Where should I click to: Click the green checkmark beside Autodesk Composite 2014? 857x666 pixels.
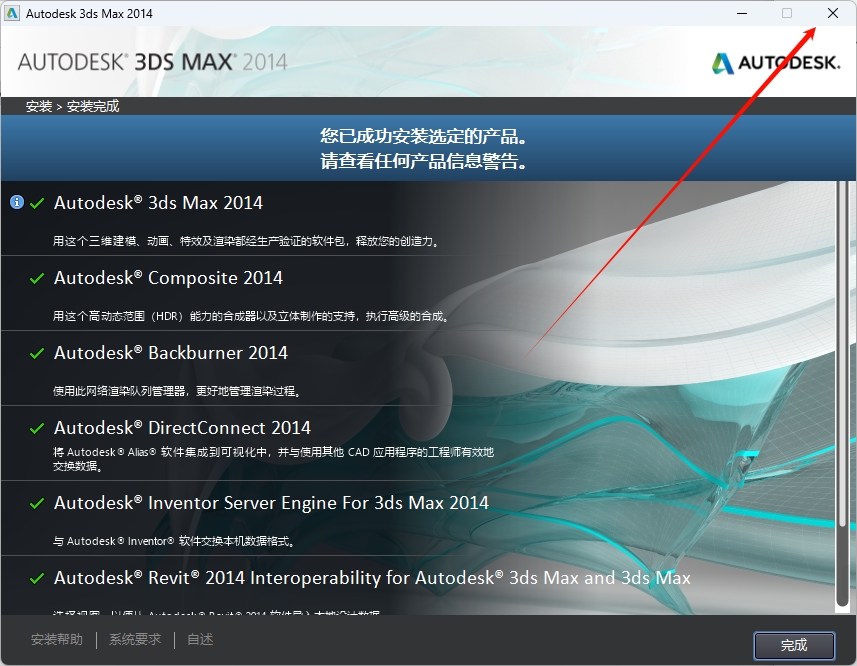tap(38, 278)
